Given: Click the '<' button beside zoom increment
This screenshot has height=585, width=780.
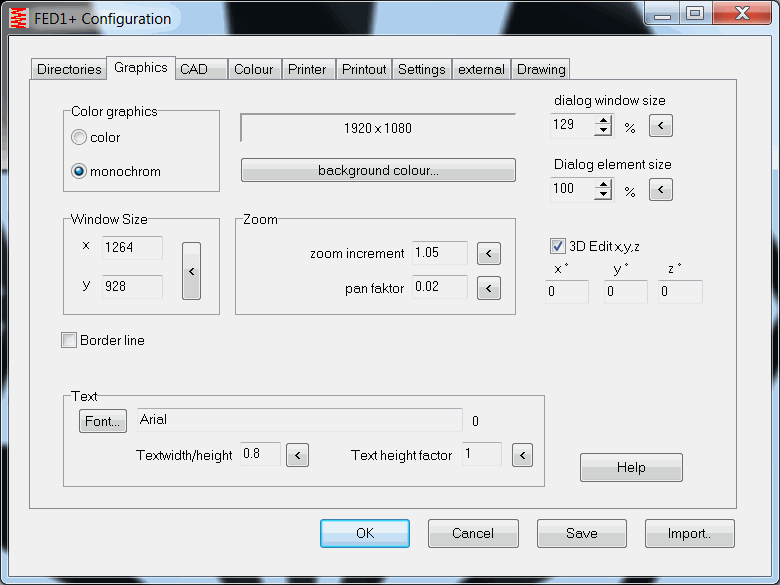Looking at the screenshot, I should pos(488,254).
